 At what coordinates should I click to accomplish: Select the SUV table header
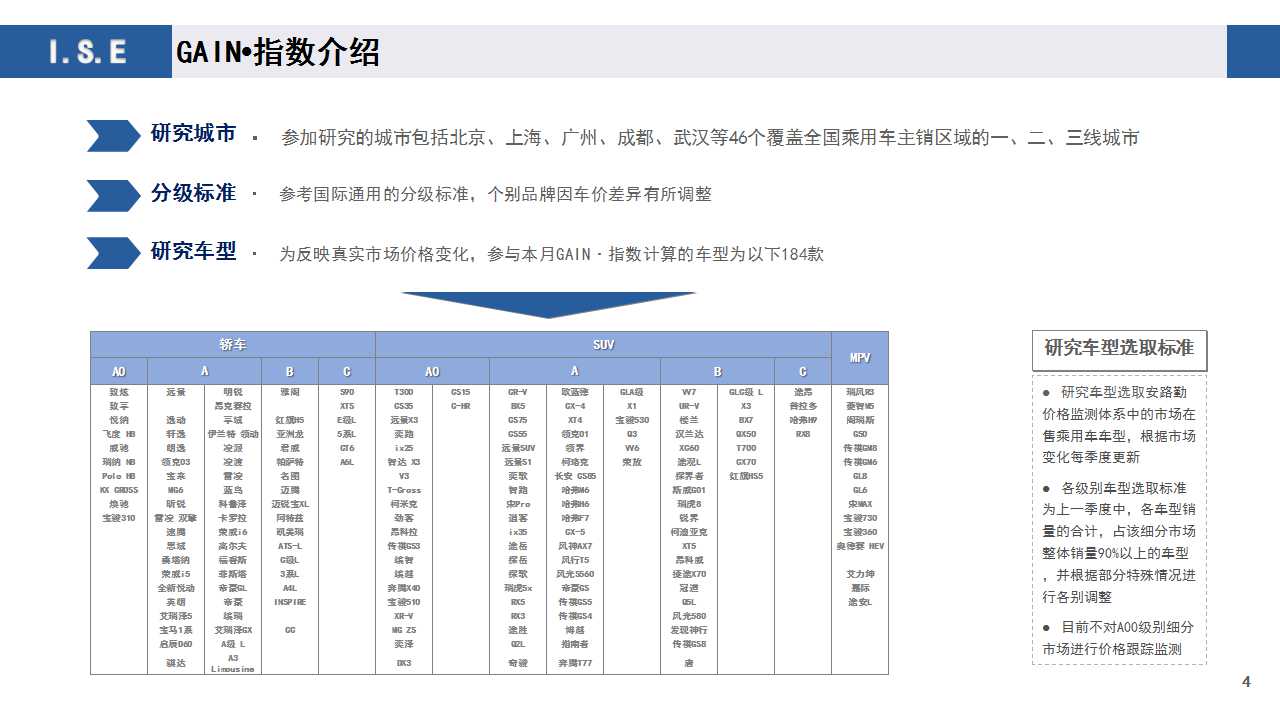[603, 345]
